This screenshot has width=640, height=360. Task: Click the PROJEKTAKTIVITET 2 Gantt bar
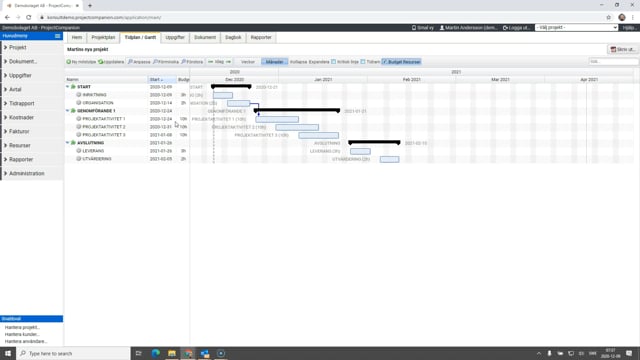coord(297,127)
